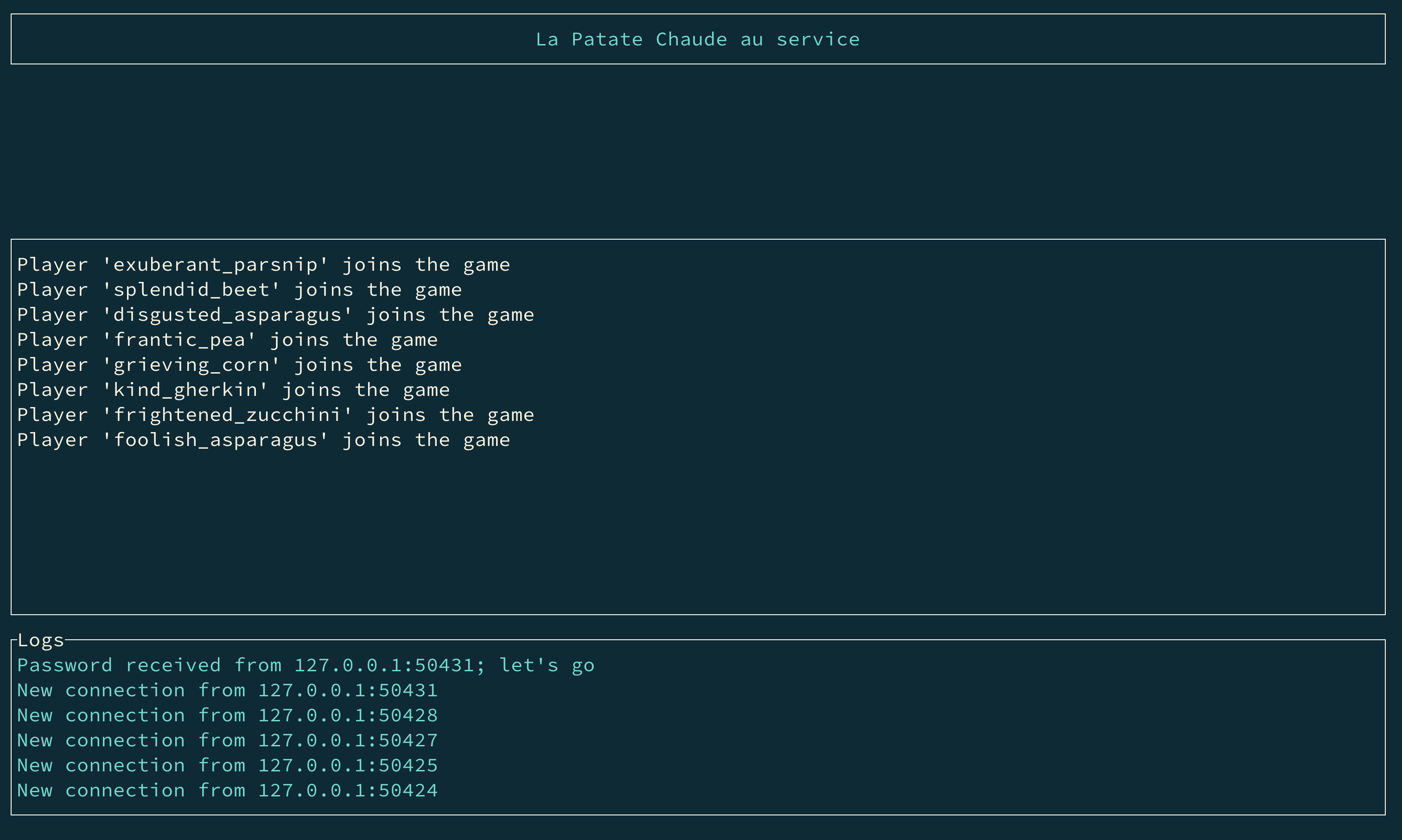Click empty space below the player list

click(697, 532)
